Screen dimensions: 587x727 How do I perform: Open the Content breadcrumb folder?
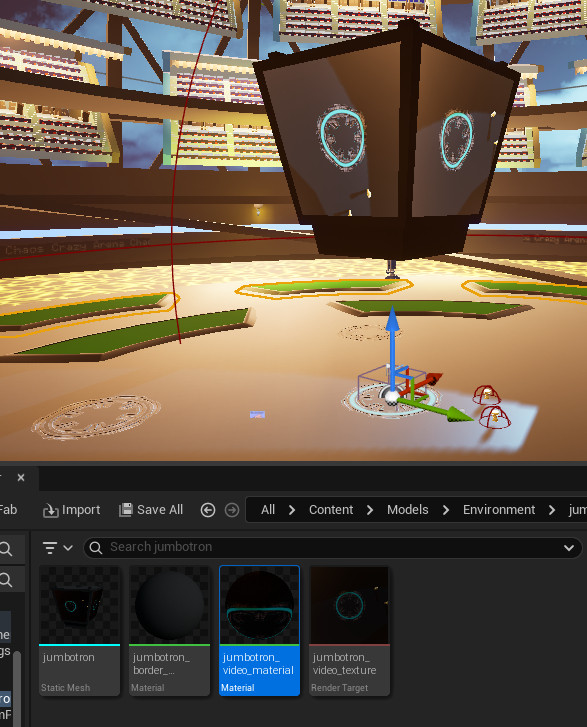[x=331, y=510]
